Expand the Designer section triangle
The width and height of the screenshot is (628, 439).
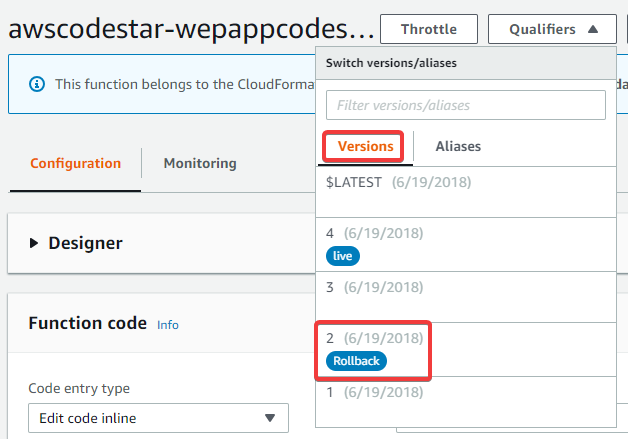(x=34, y=243)
